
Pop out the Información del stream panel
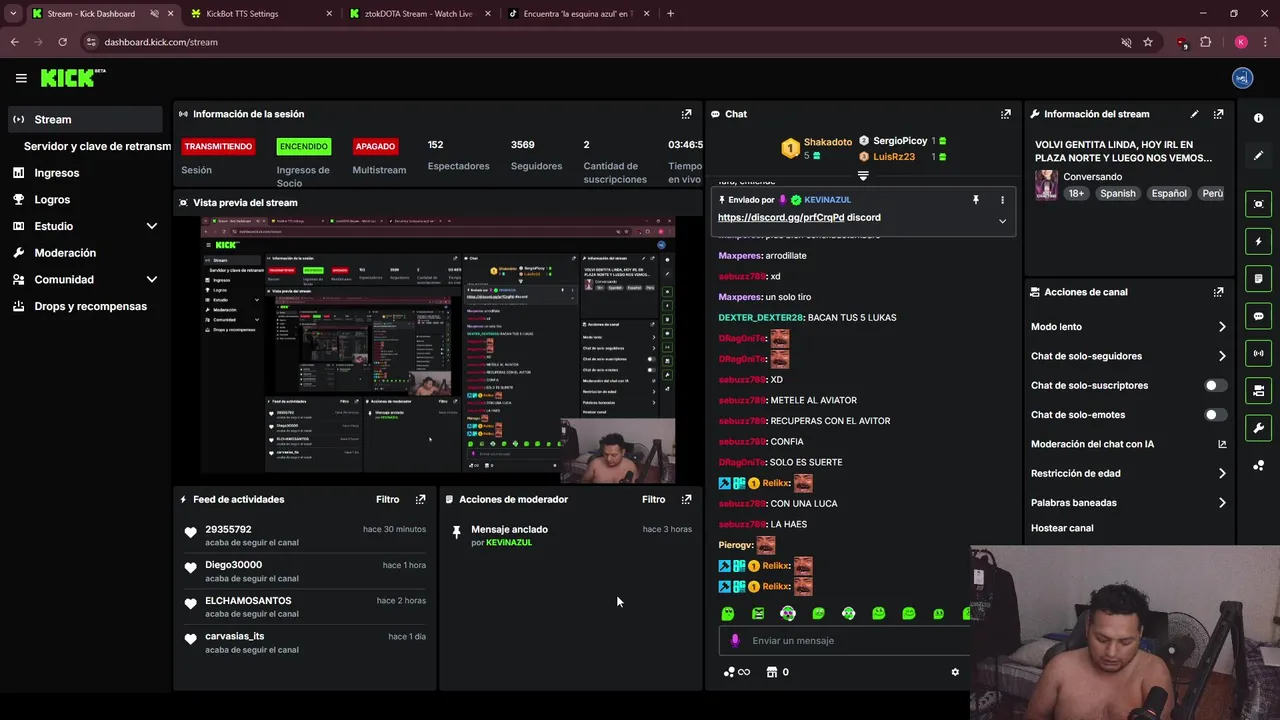pos(1218,114)
